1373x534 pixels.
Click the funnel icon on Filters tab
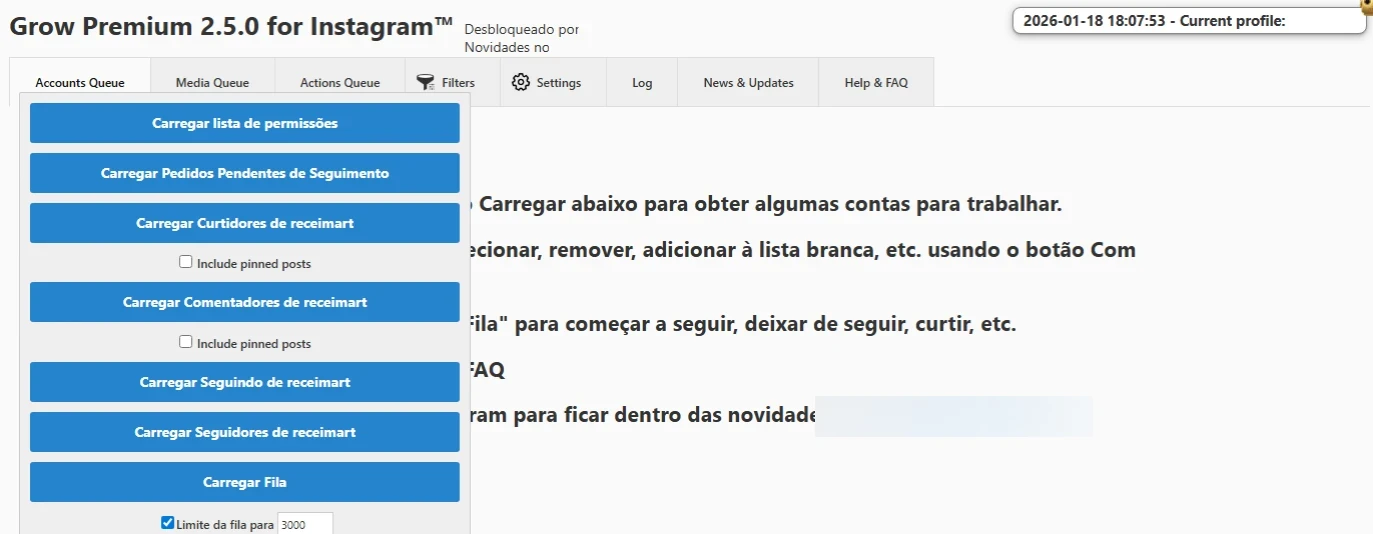coord(425,82)
